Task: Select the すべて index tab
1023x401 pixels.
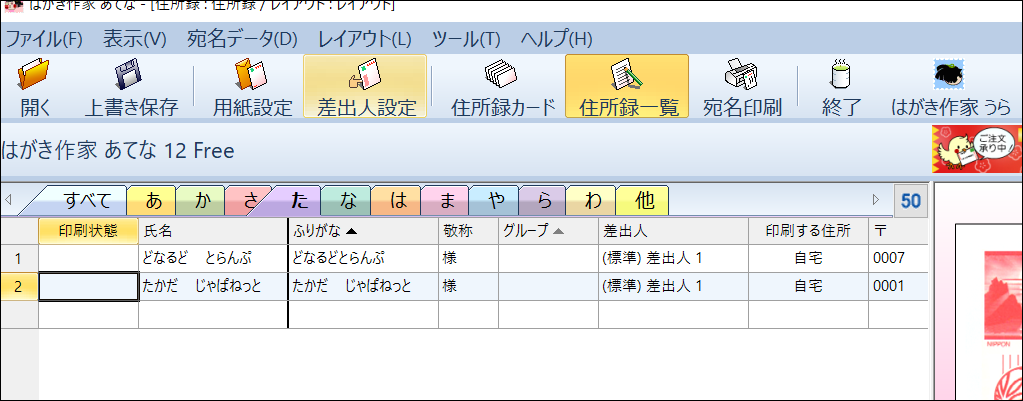Action: [88, 201]
